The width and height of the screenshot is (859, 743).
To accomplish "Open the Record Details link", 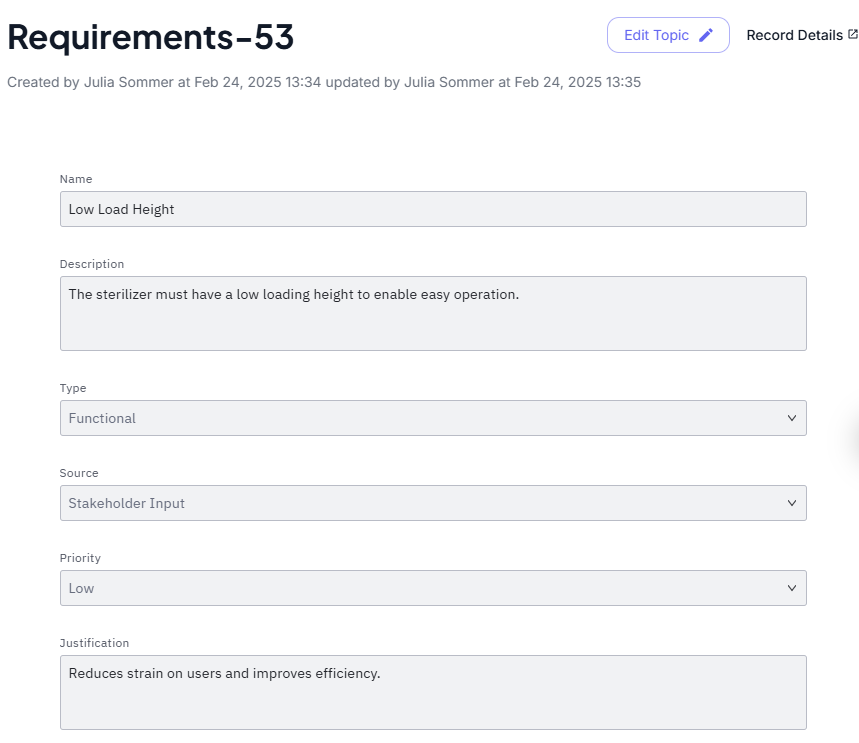I will 794,35.
